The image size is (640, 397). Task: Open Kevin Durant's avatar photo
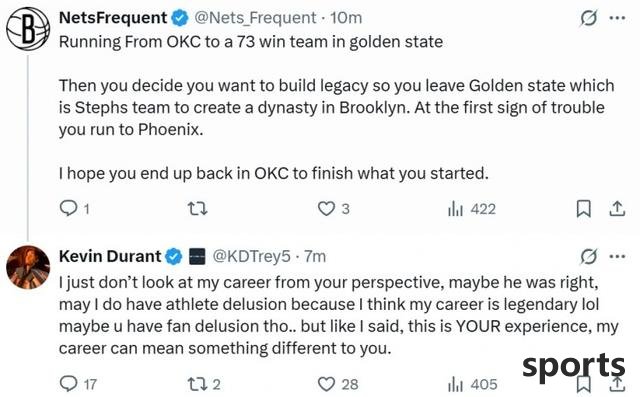pyautogui.click(x=28, y=267)
